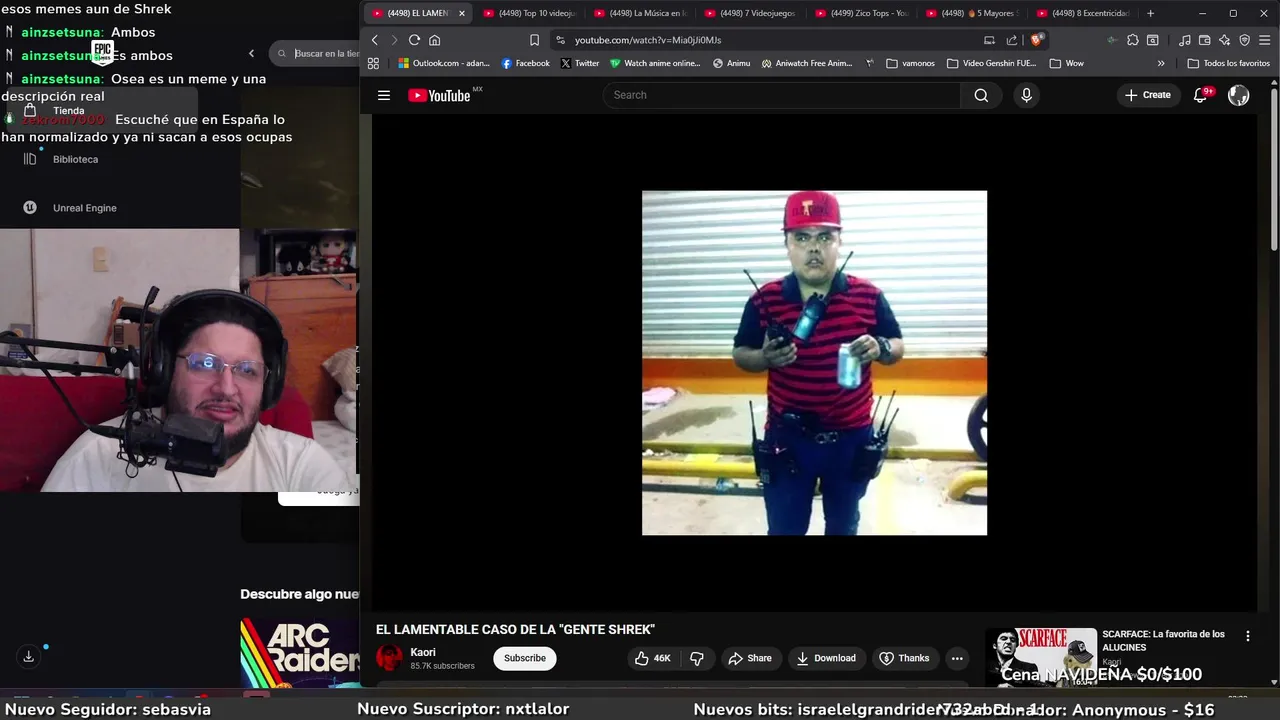Reload the current browser page

tap(414, 40)
